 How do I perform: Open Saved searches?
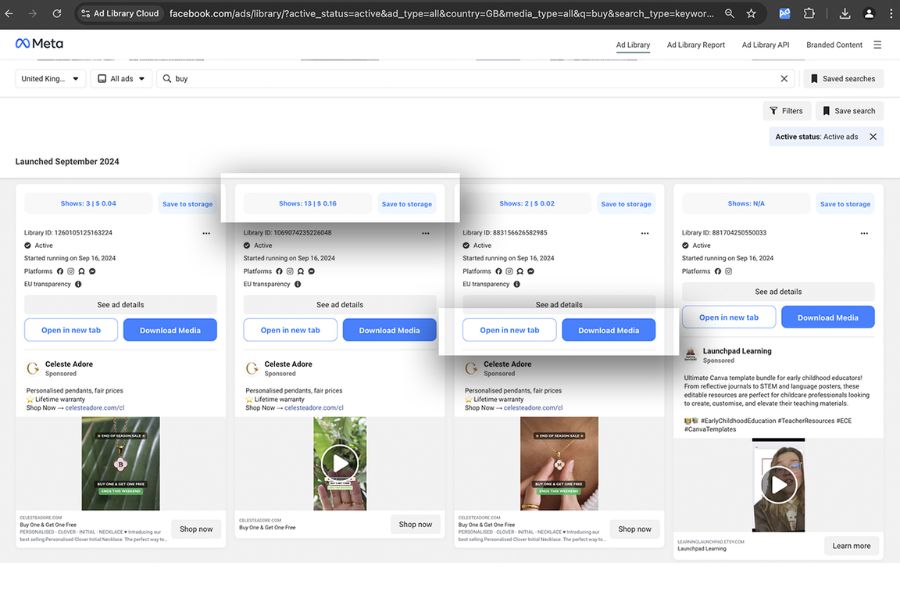coord(843,79)
